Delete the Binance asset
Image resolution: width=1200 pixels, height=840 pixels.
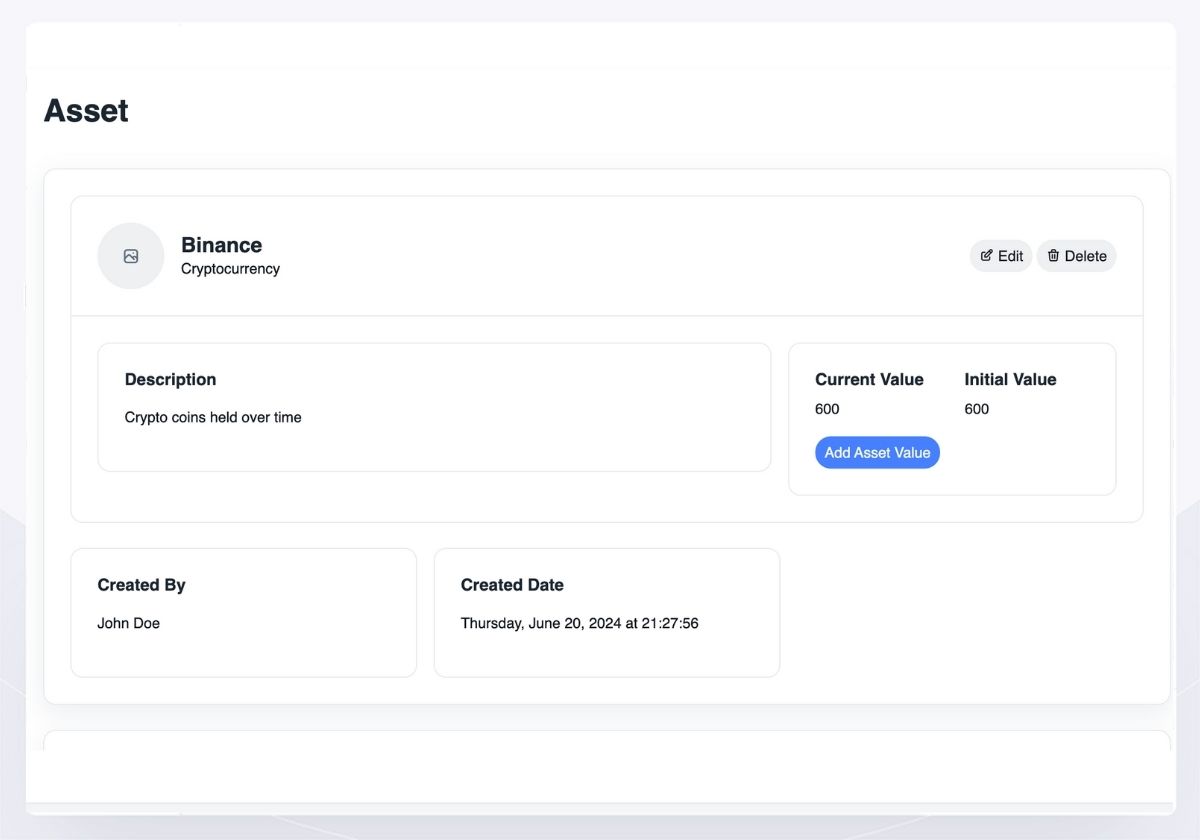click(1076, 256)
